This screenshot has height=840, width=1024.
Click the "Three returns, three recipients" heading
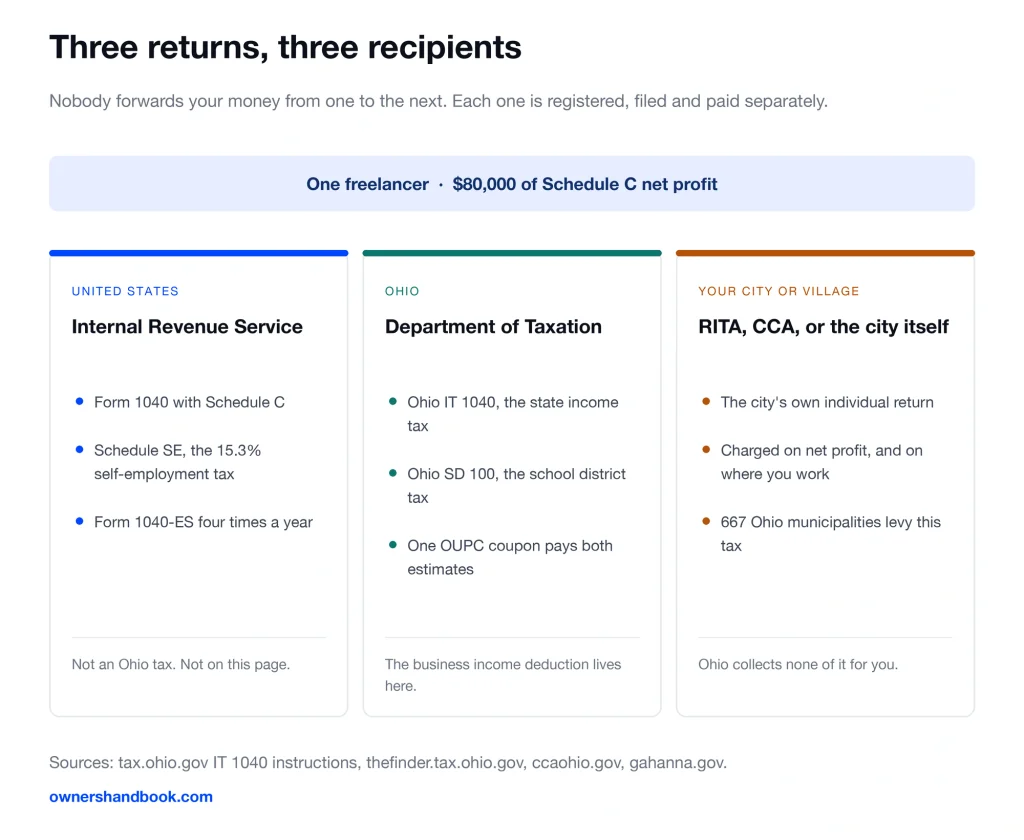(x=285, y=48)
